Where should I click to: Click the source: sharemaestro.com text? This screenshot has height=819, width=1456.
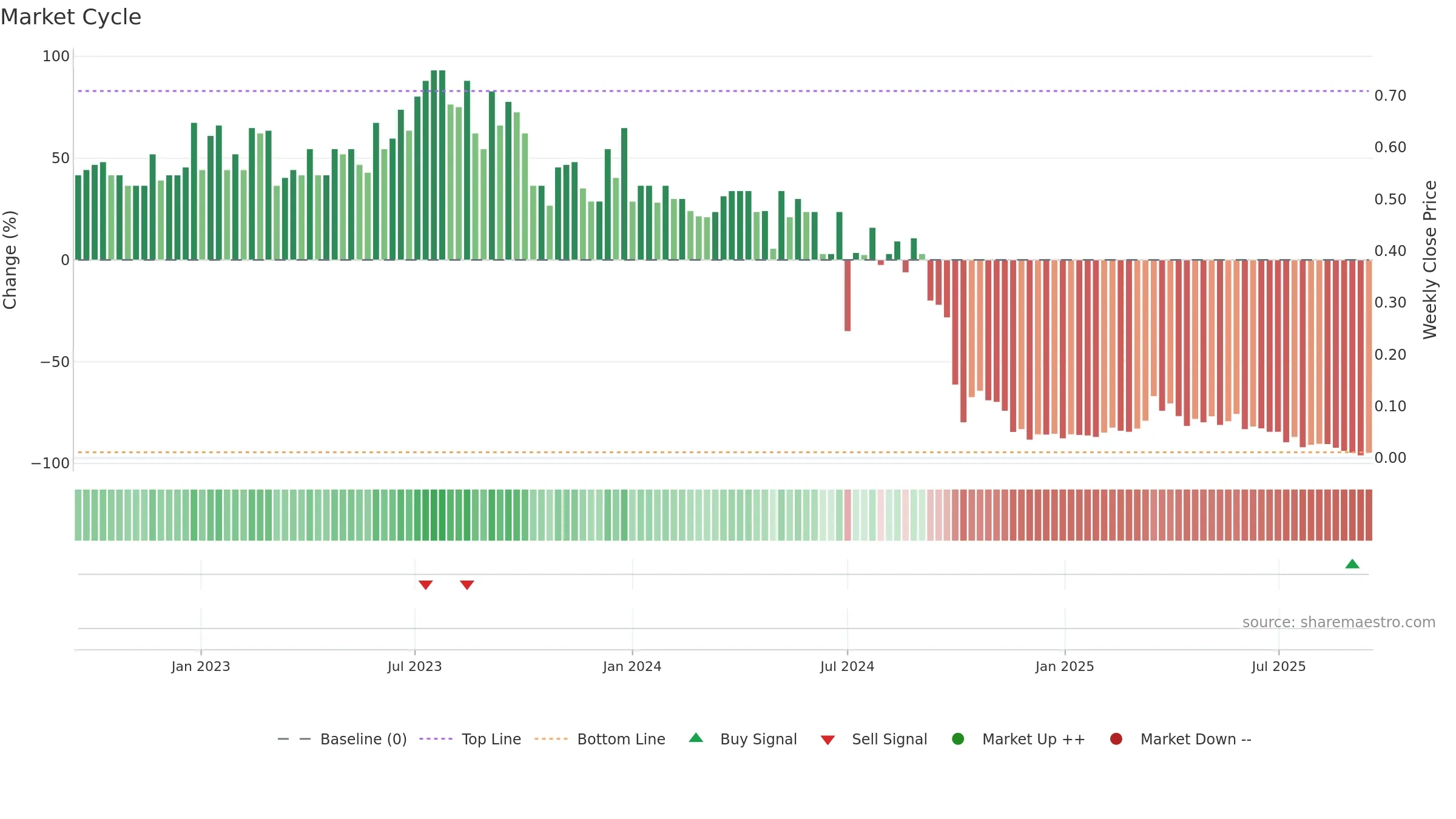[1339, 622]
